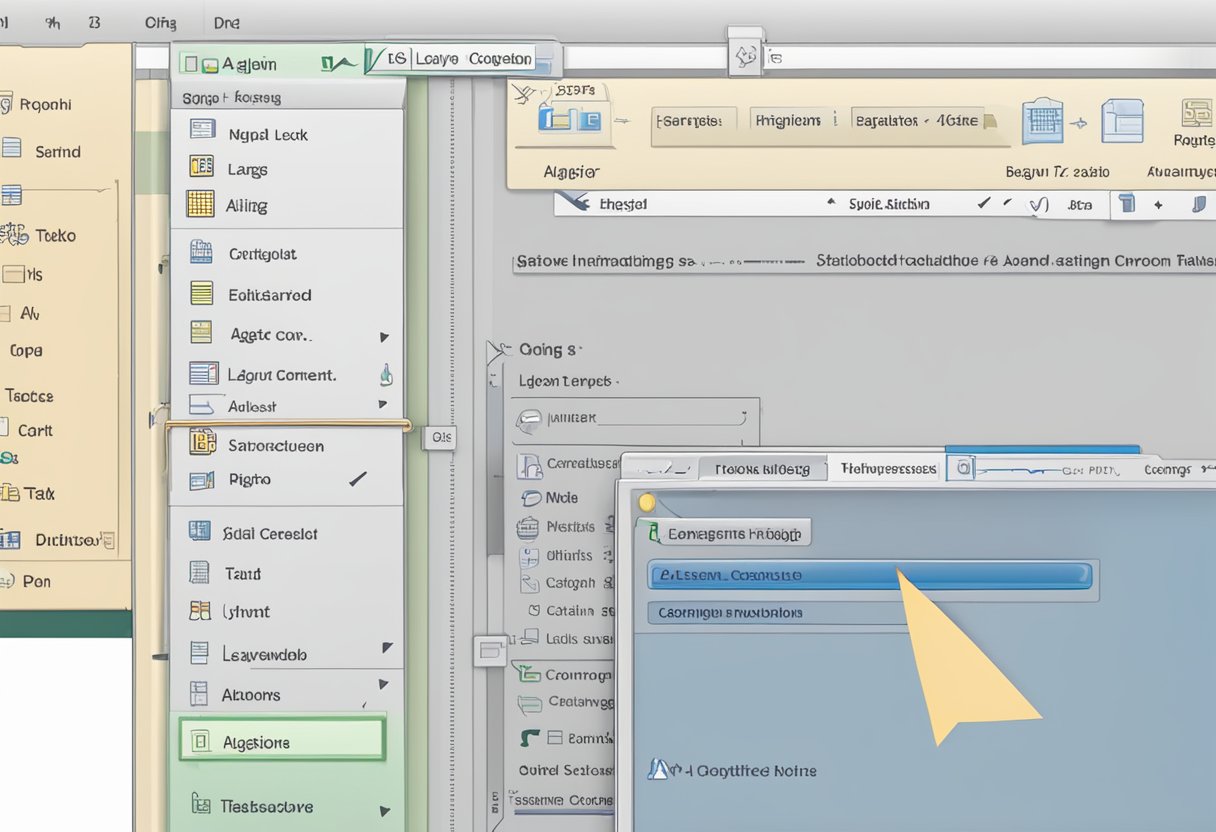Choose the highlighted Algetions menu item

(x=281, y=742)
